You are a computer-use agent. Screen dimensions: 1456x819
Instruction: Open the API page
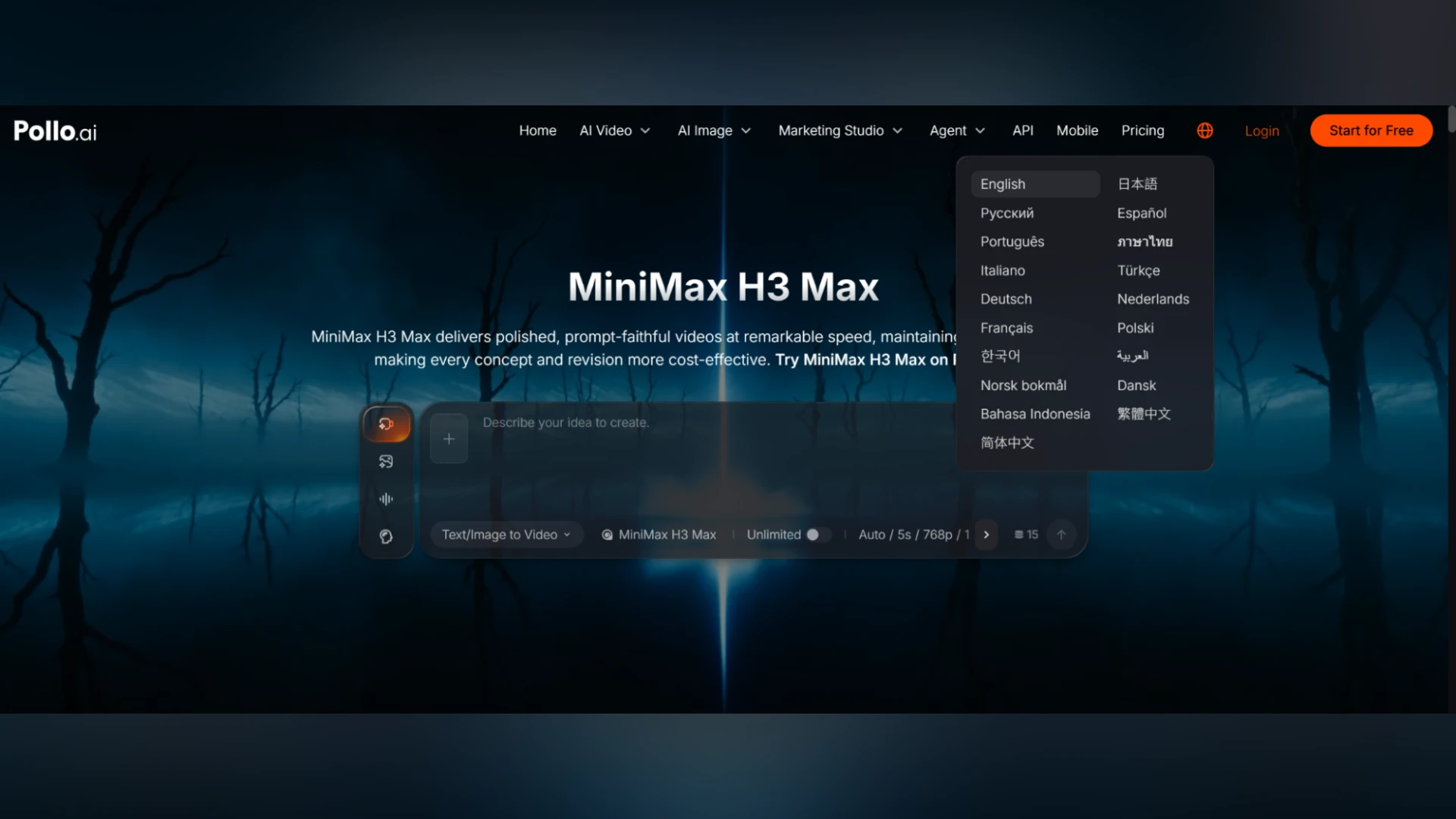point(1022,130)
